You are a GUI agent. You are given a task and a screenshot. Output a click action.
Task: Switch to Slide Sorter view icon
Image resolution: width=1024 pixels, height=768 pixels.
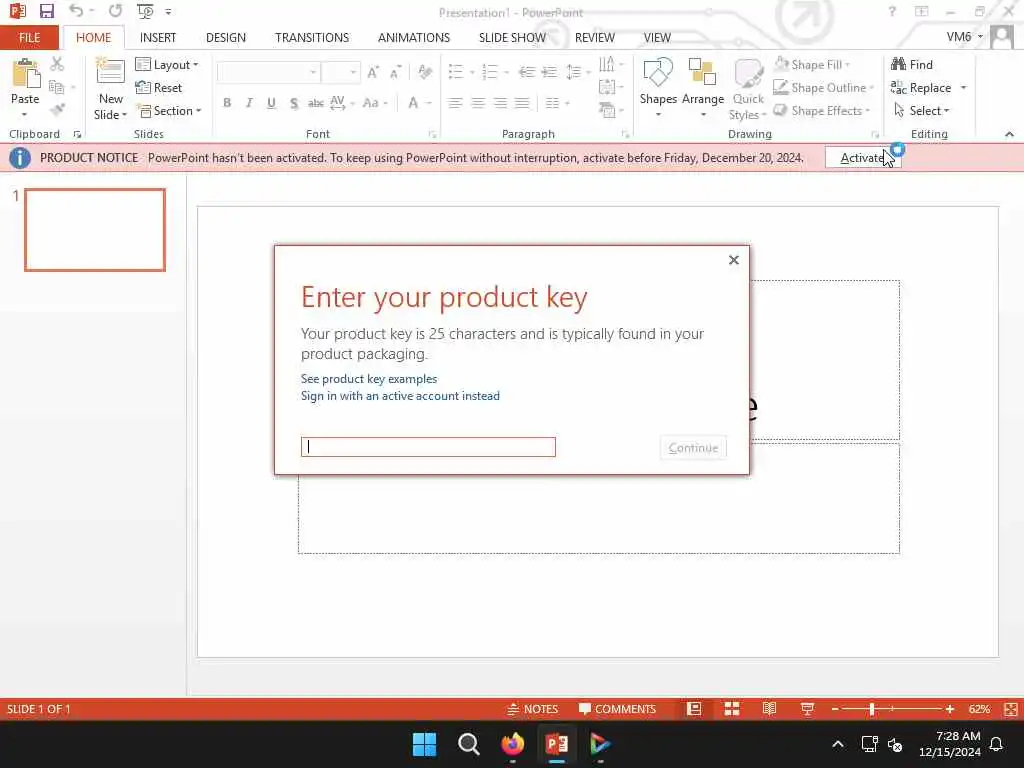tap(732, 709)
